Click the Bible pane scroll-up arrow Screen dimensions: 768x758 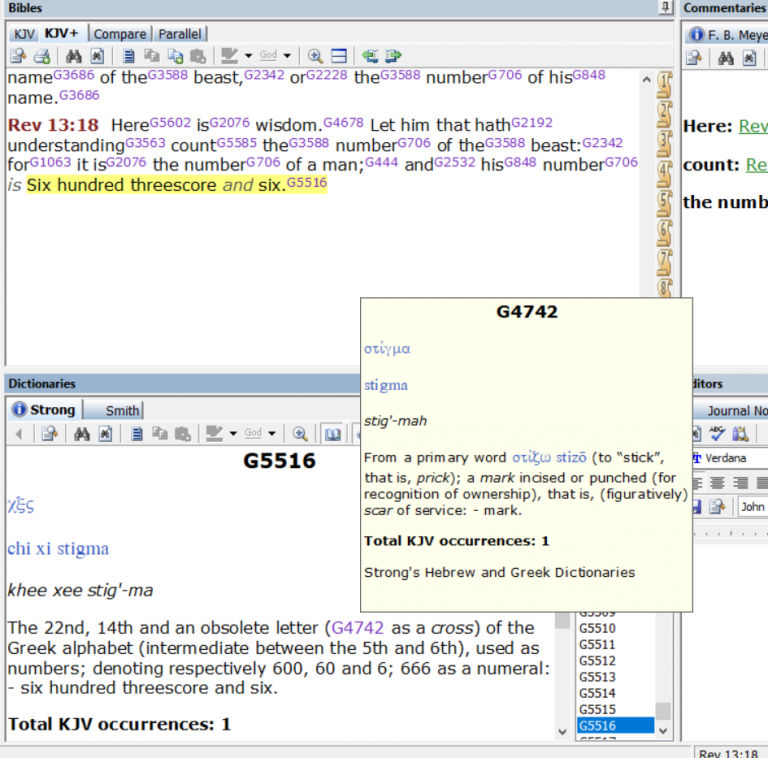tap(647, 79)
